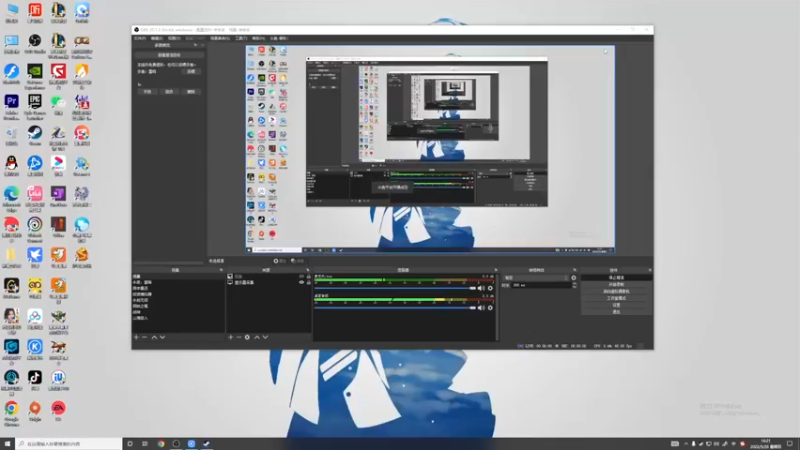Move the selected source up in Sources

pos(257,337)
